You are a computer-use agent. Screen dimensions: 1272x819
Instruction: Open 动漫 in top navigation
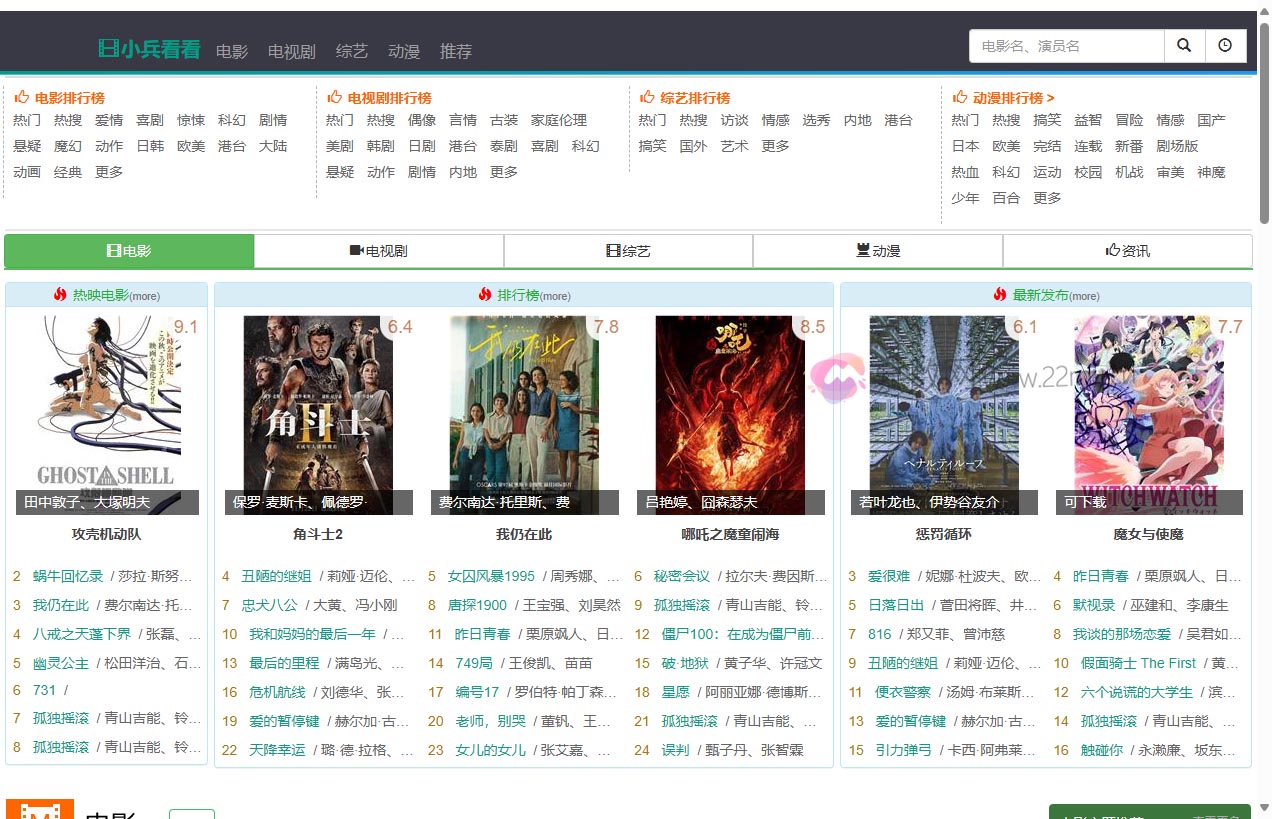[x=404, y=51]
